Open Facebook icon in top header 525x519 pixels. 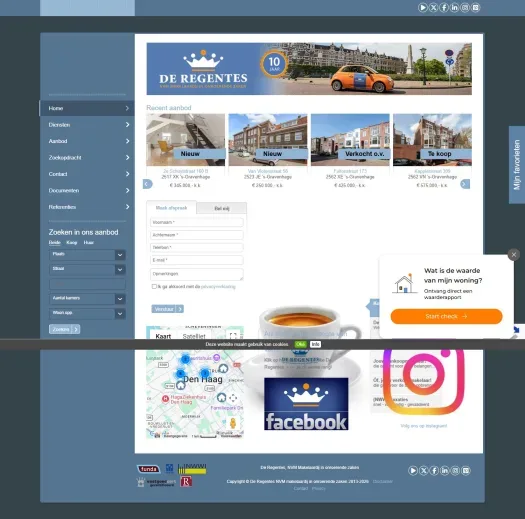coord(444,7)
